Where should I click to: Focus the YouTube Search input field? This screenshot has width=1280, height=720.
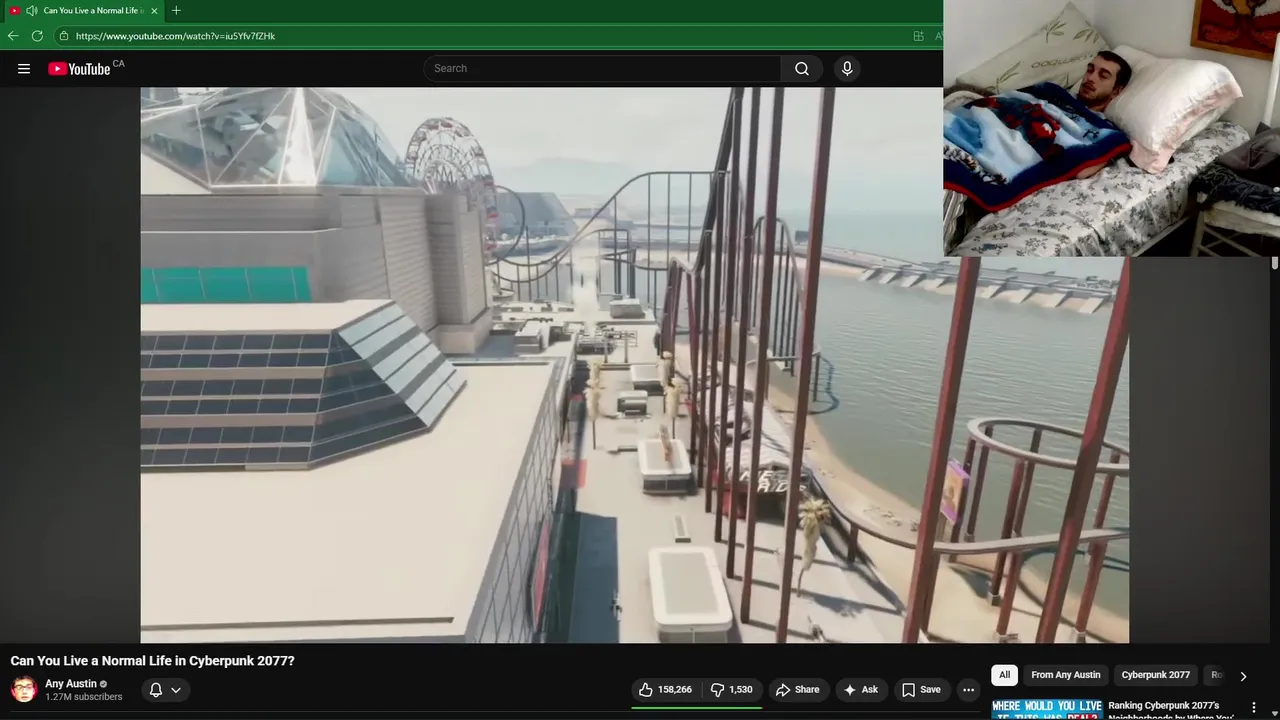(603, 68)
